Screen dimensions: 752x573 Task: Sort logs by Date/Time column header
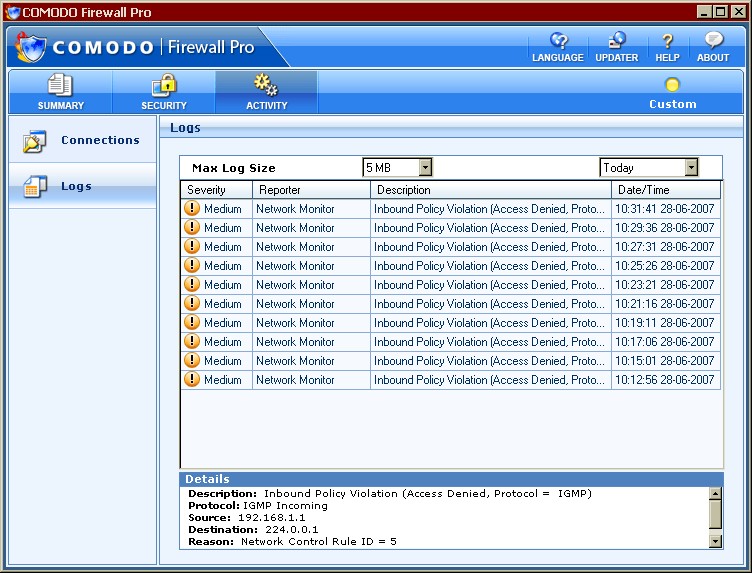[666, 190]
